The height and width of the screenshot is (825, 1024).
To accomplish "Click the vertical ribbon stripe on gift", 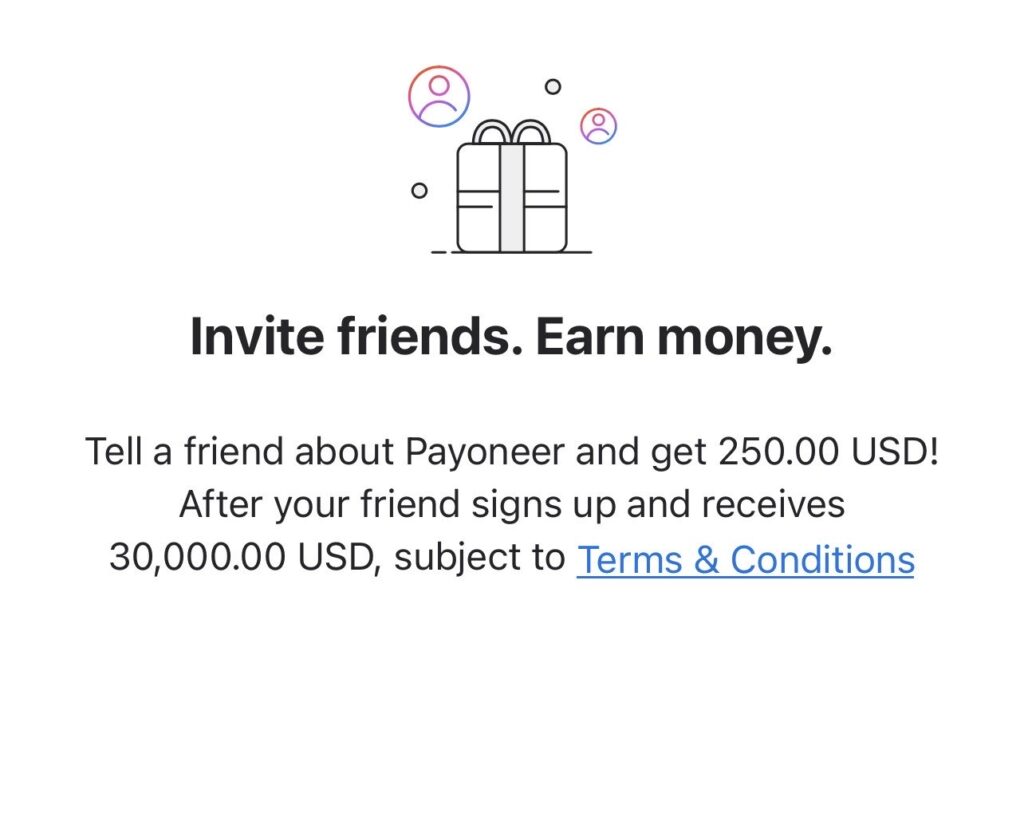I will pyautogui.click(x=511, y=200).
